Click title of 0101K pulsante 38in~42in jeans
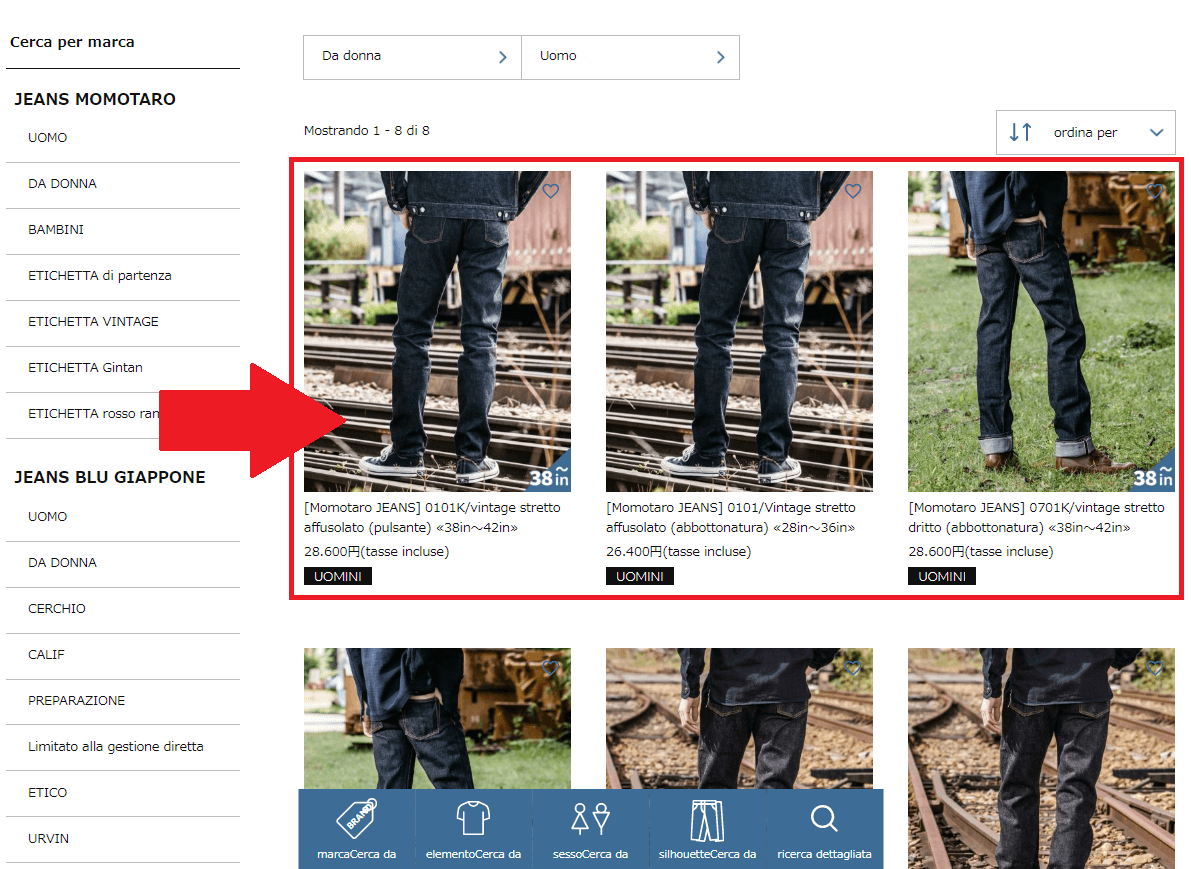Image resolution: width=1191 pixels, height=869 pixels. click(x=432, y=517)
